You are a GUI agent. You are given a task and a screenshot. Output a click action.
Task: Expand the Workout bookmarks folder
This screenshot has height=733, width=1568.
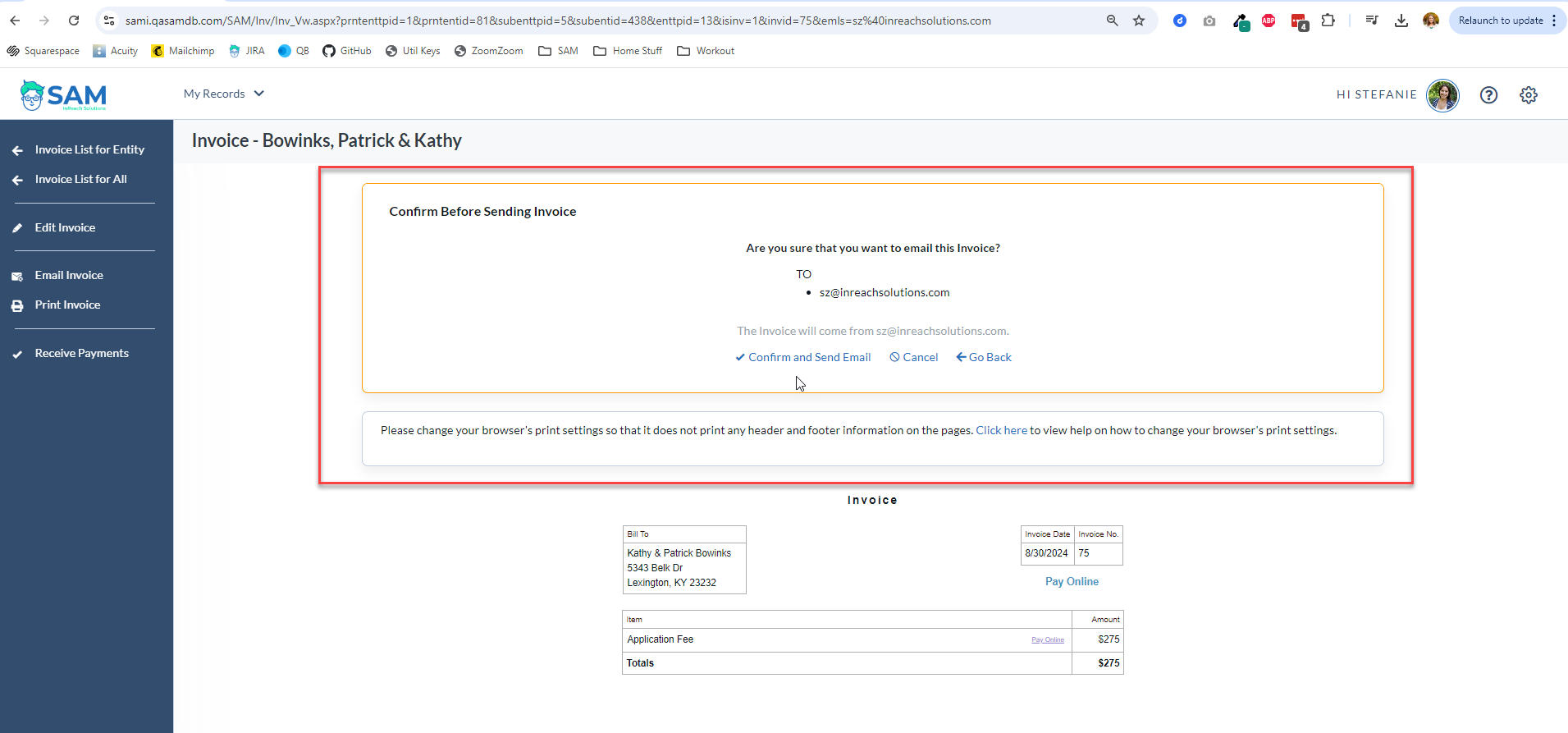click(706, 51)
